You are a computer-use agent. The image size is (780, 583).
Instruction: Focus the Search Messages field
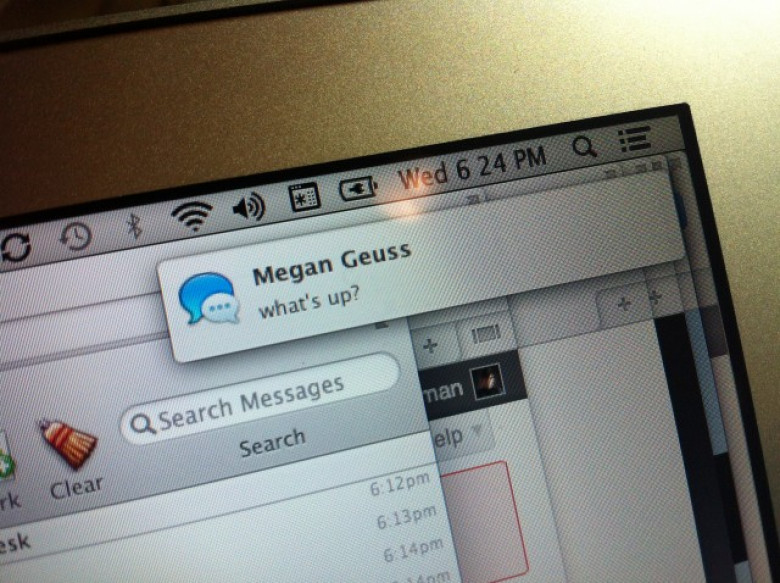click(x=260, y=398)
